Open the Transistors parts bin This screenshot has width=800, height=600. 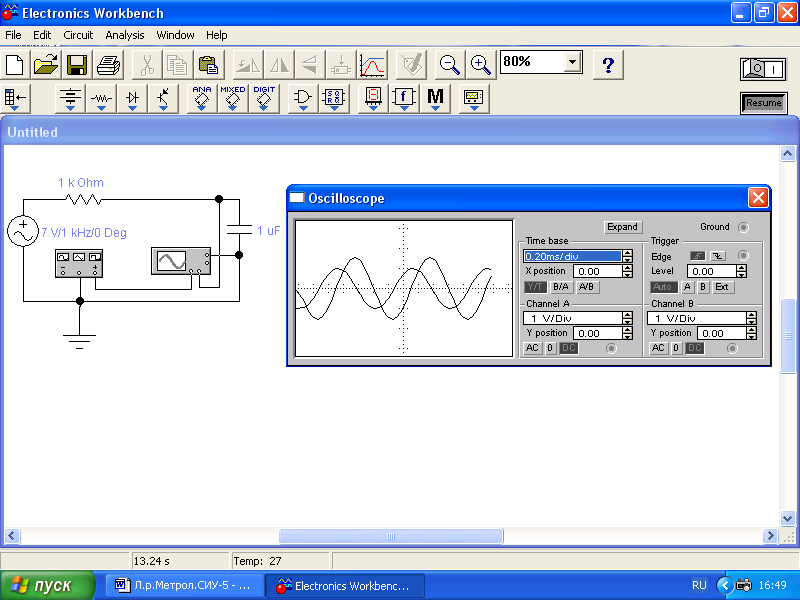tap(163, 98)
